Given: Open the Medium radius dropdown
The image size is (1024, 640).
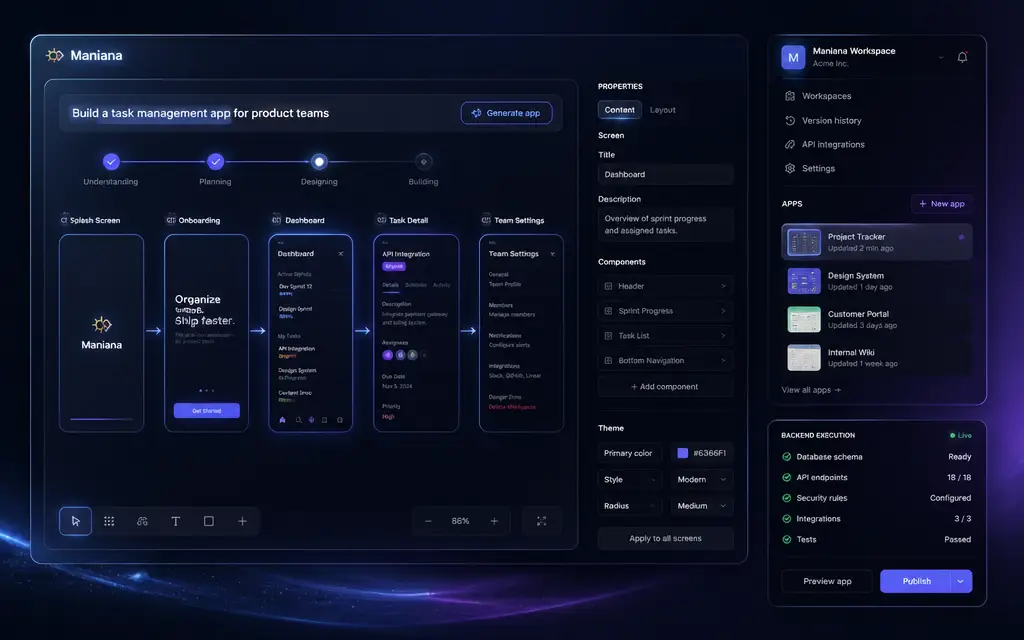Looking at the screenshot, I should (702, 505).
